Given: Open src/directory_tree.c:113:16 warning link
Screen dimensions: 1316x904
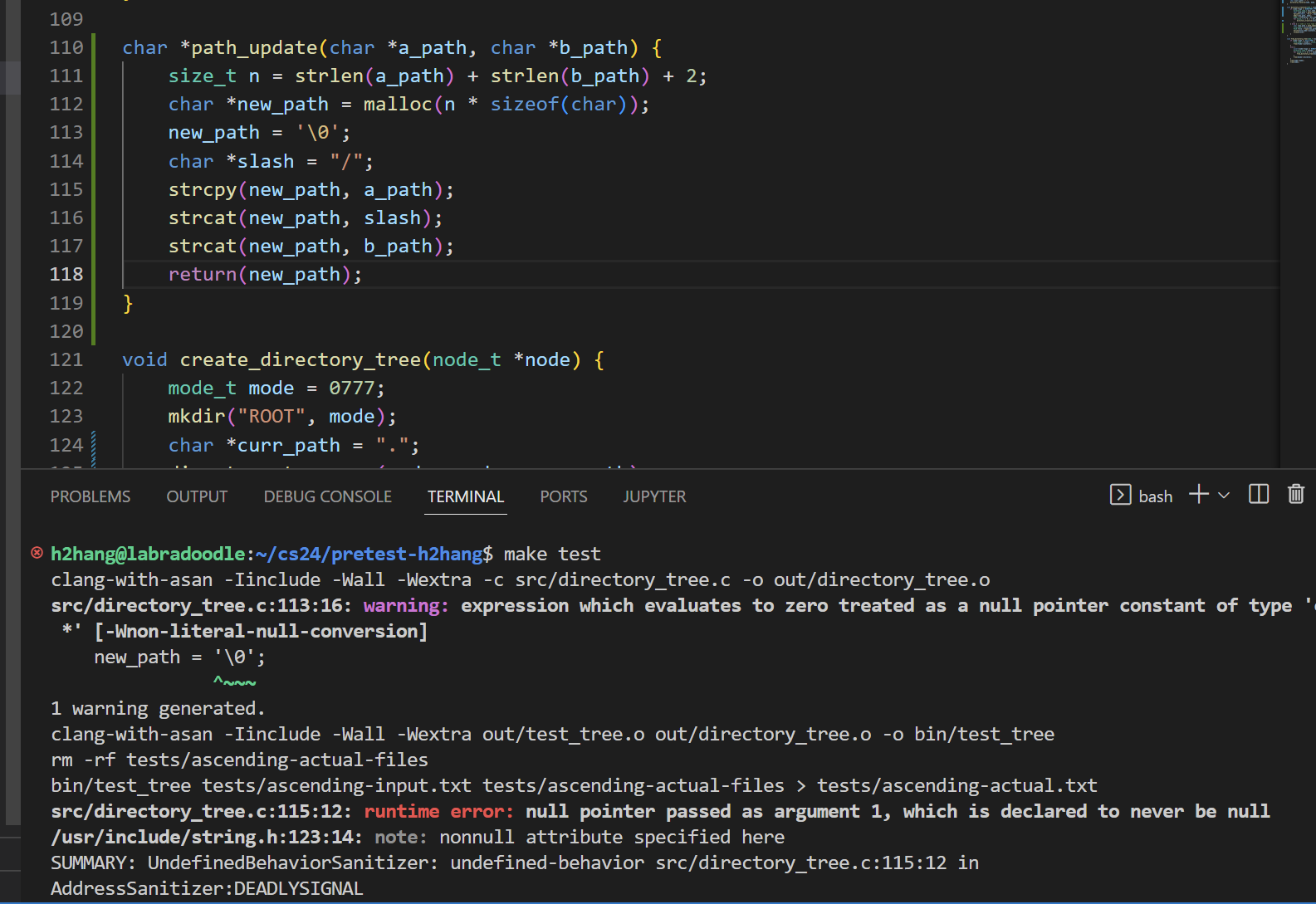Looking at the screenshot, I should (203, 605).
